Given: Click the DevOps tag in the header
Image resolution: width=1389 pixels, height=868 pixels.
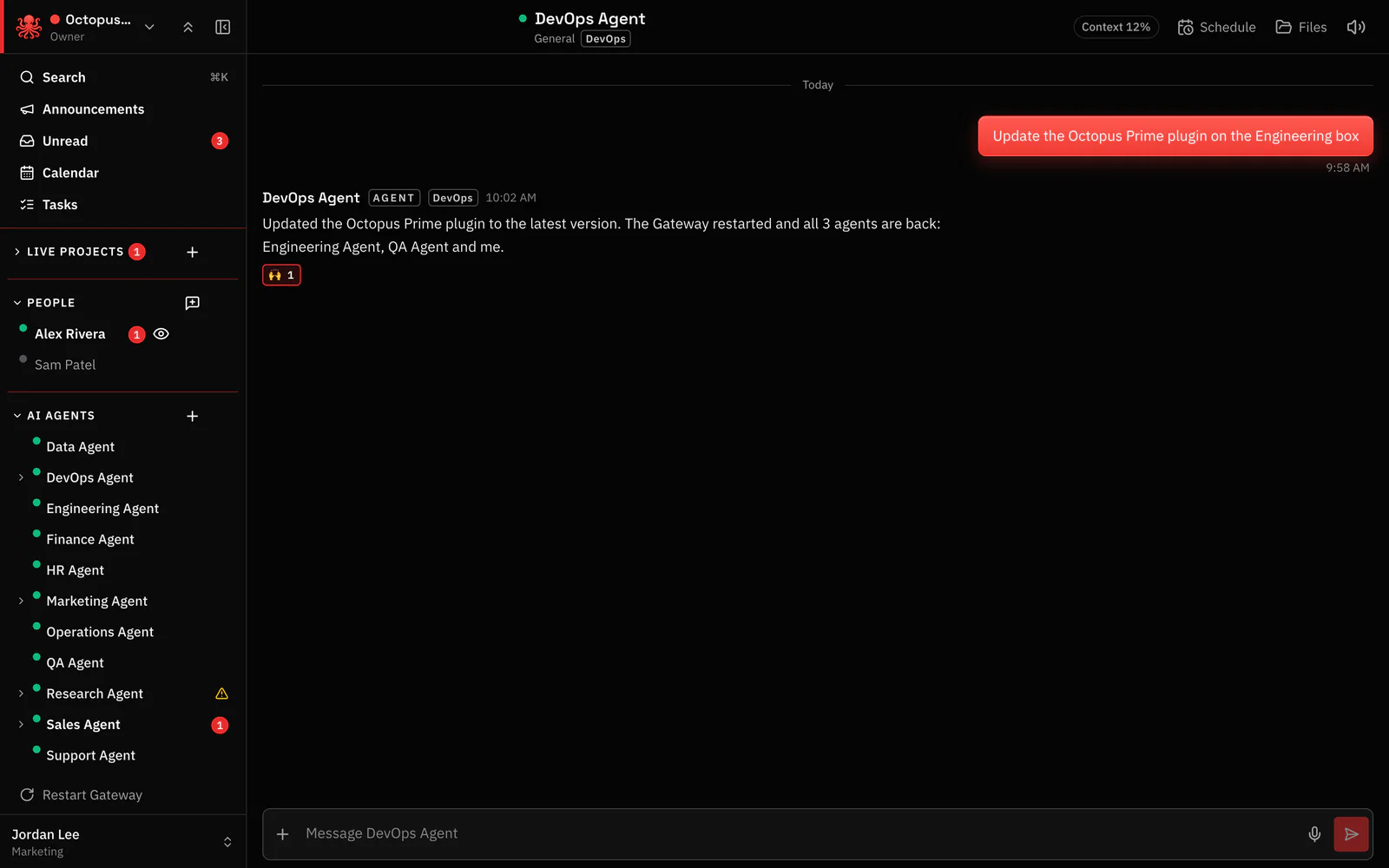Looking at the screenshot, I should pyautogui.click(x=606, y=39).
